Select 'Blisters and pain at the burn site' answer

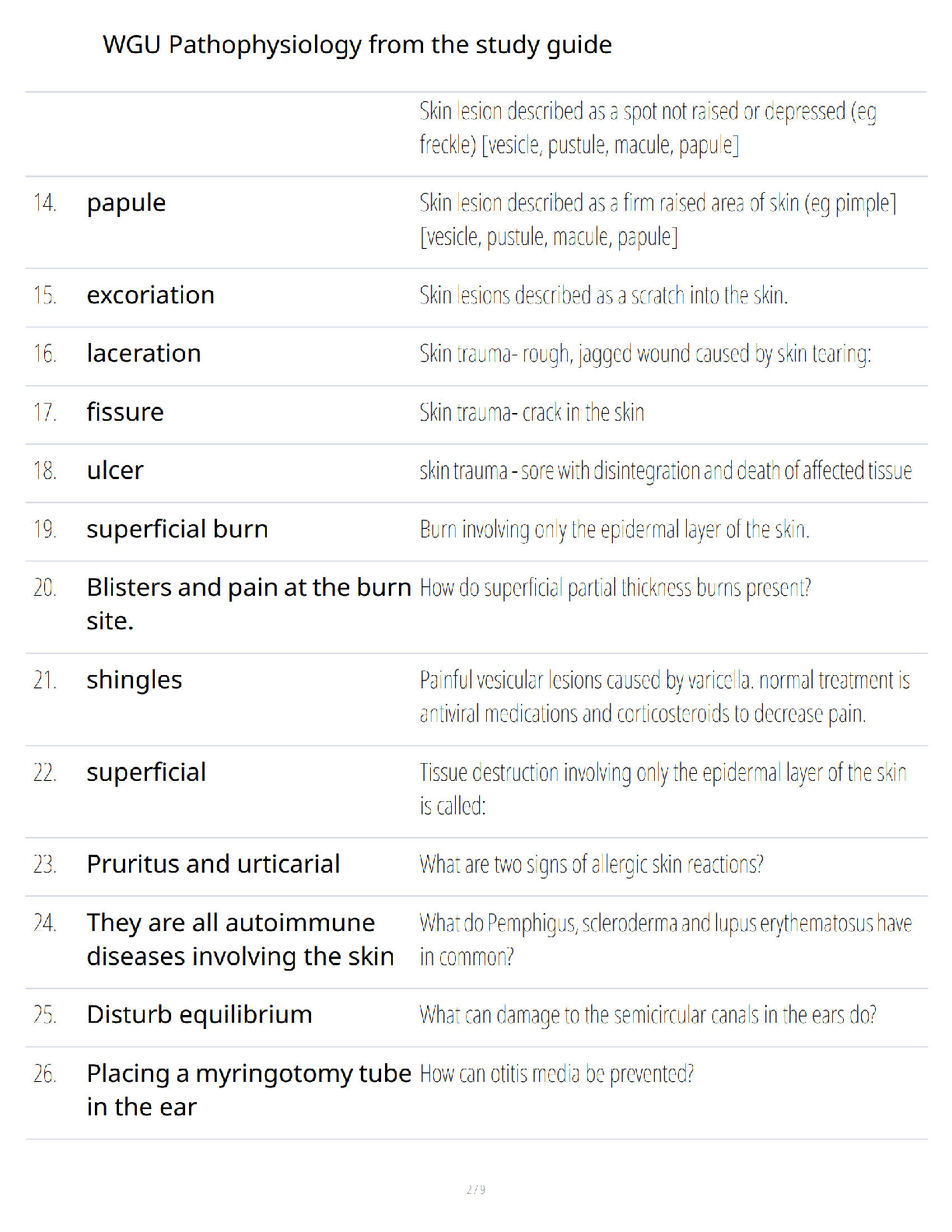(249, 604)
